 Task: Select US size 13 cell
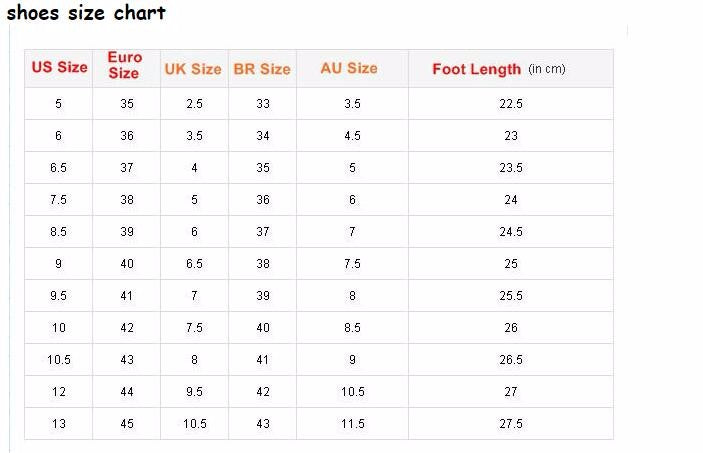[59, 424]
